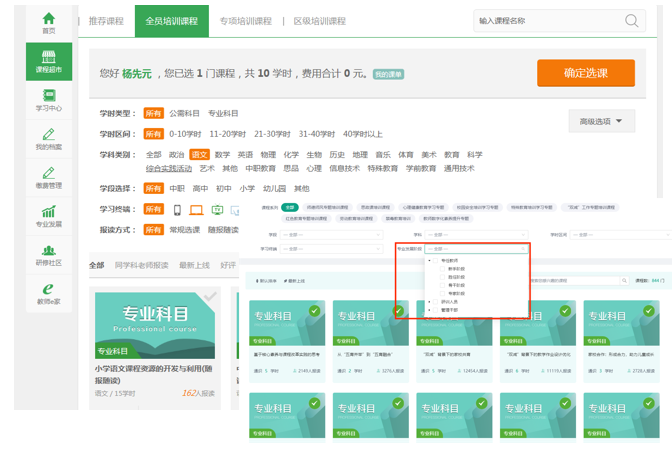Select the 同学科老师报读 list tab

[x=141, y=265]
